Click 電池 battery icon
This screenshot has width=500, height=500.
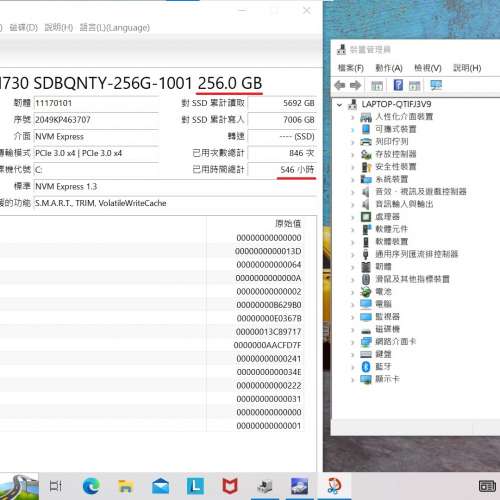click(366, 292)
